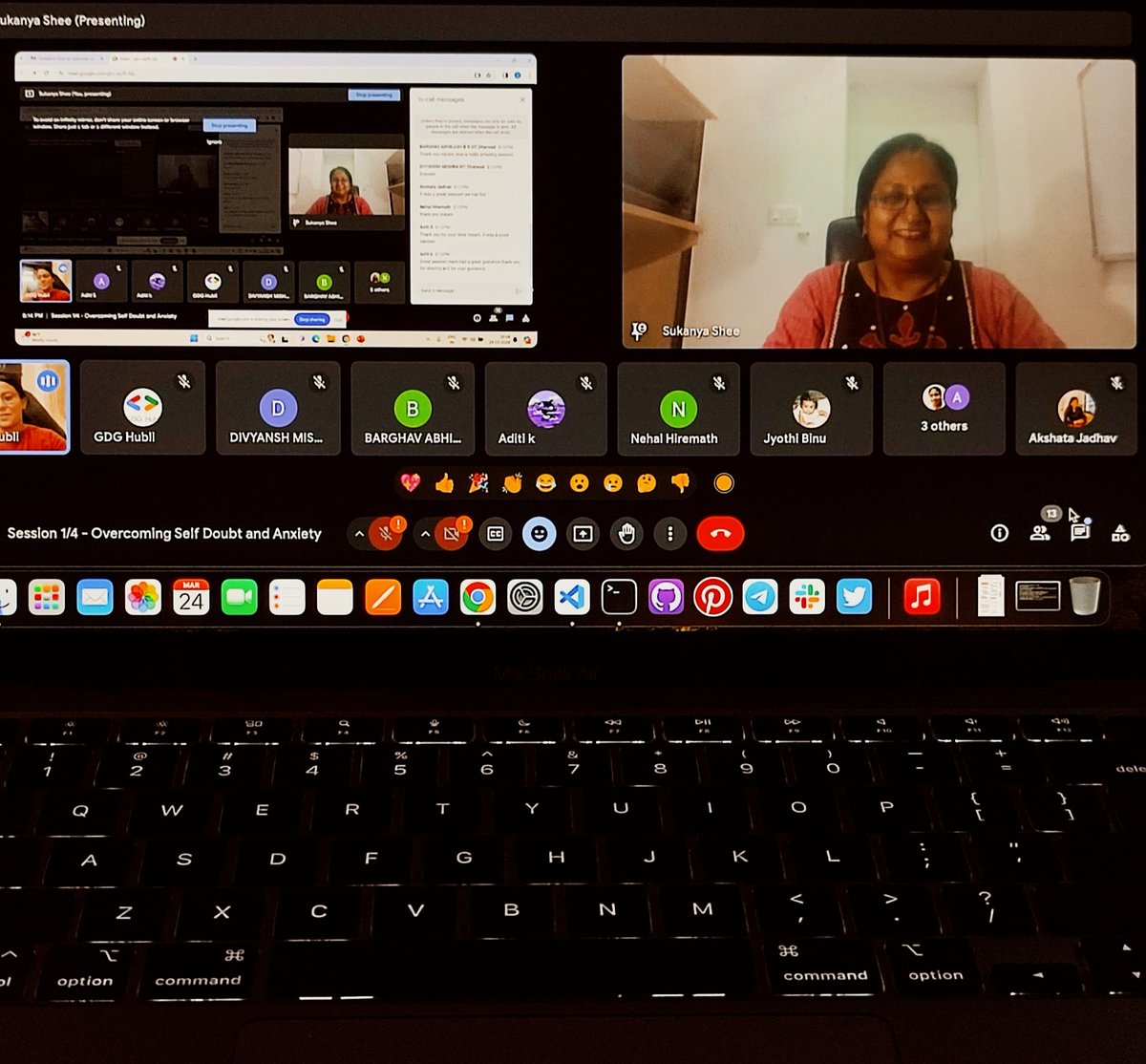The image size is (1146, 1064).
Task: Leave the call with red hang-up button
Action: click(721, 534)
